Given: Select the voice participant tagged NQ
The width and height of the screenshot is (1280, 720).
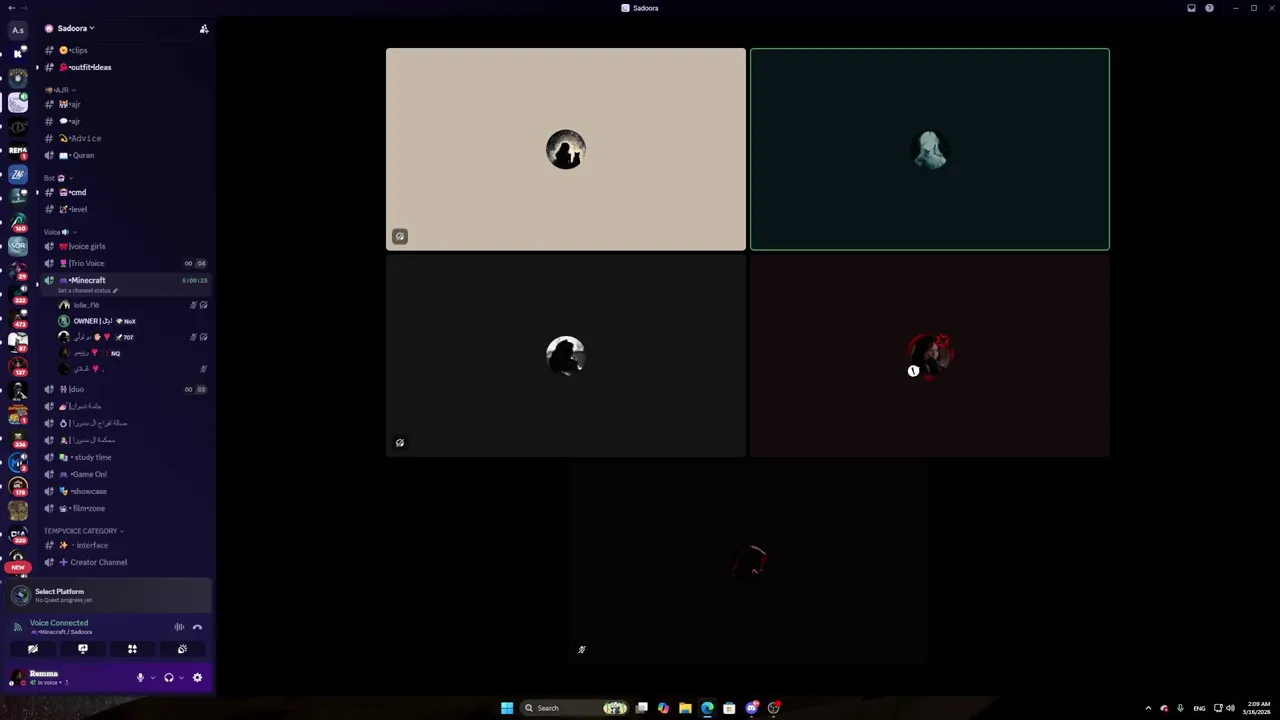Looking at the screenshot, I should [x=132, y=353].
